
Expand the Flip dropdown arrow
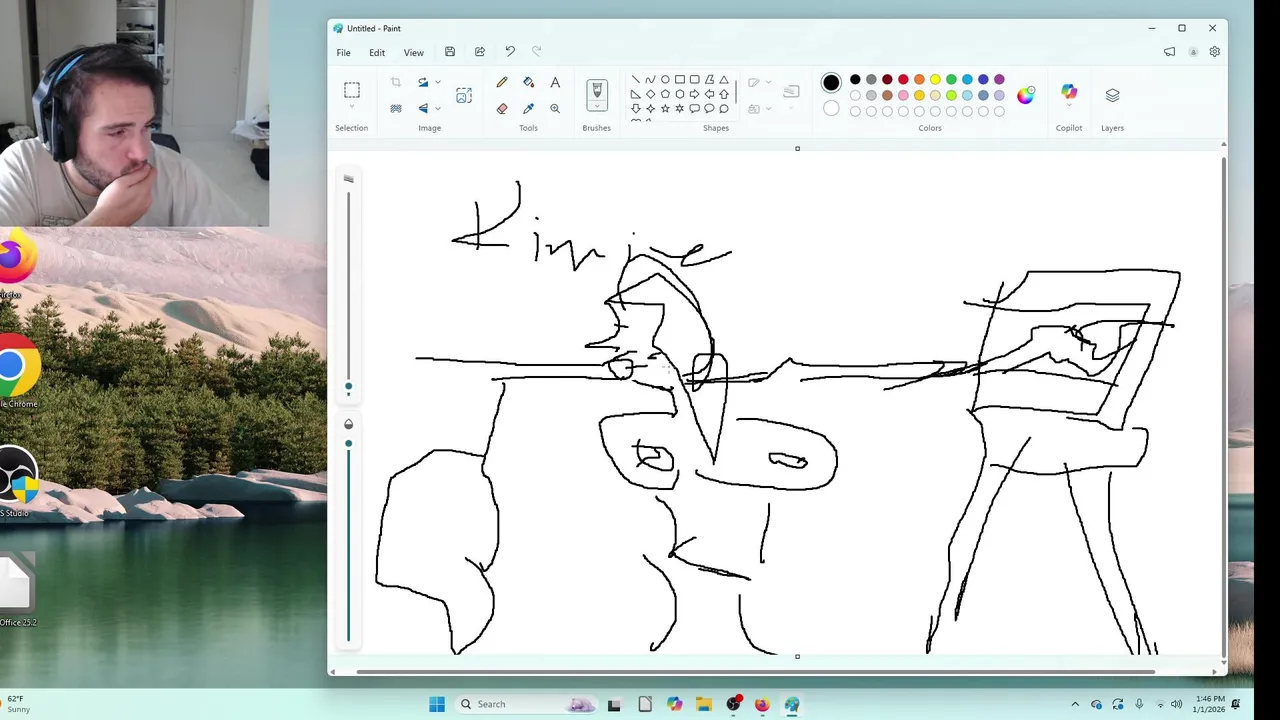point(437,108)
